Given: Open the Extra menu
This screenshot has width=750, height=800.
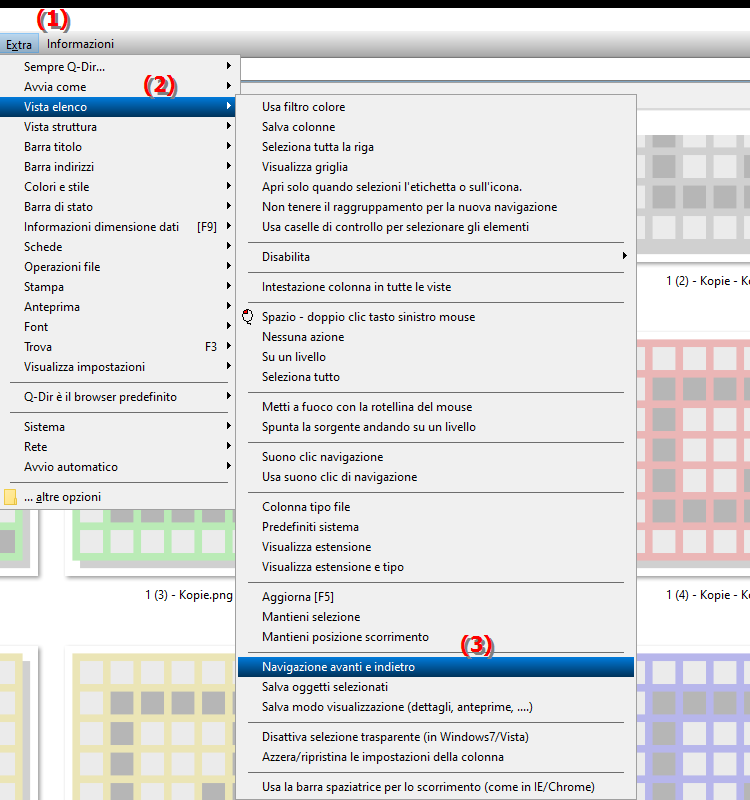Looking at the screenshot, I should coord(19,44).
